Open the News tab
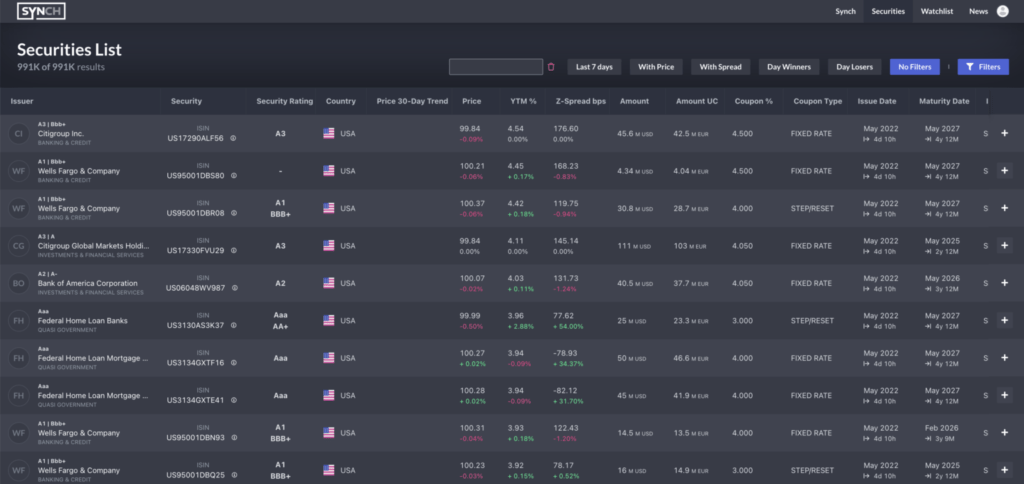The image size is (1024, 484). [x=978, y=11]
